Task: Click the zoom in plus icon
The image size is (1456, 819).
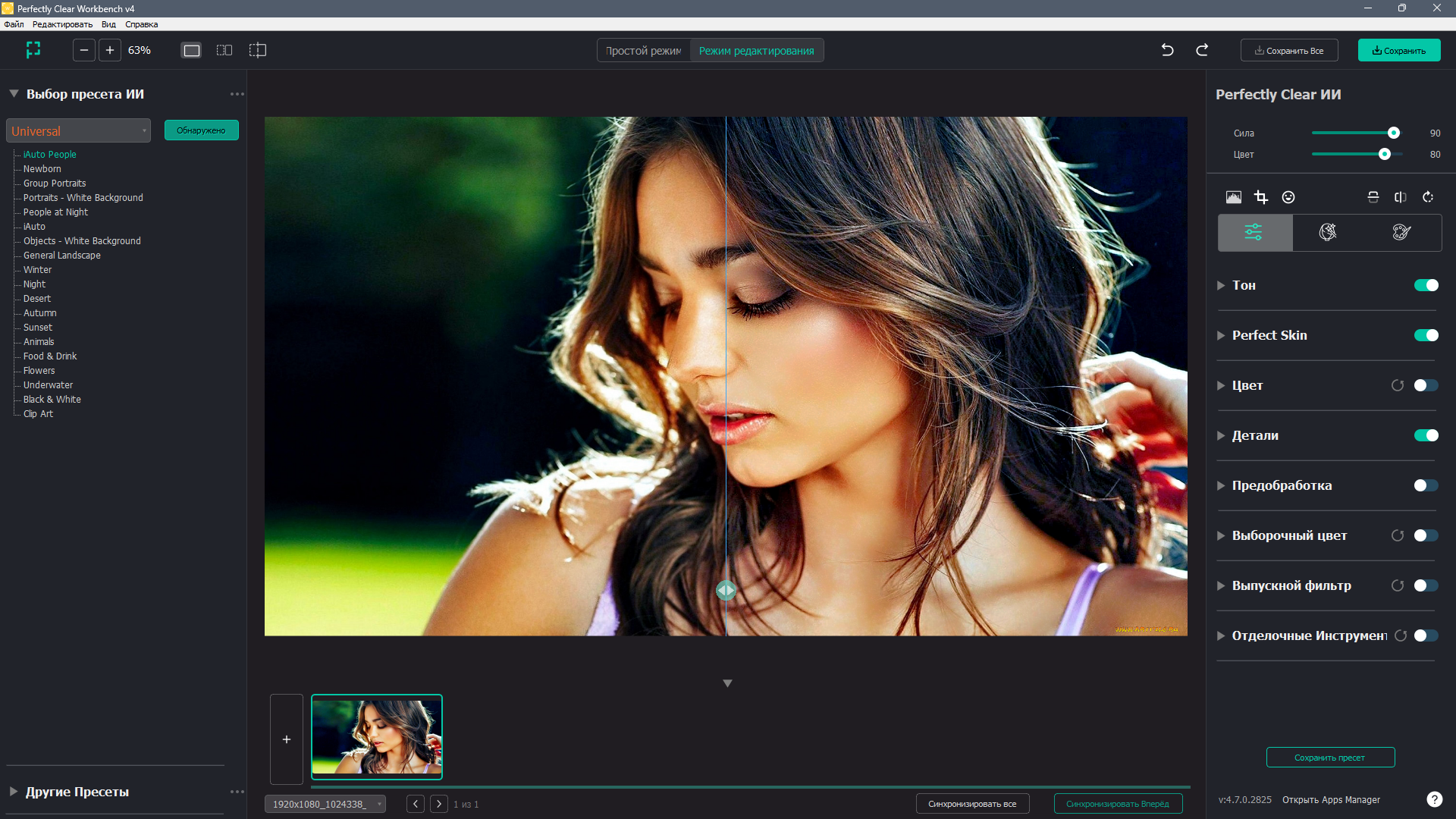Action: tap(110, 50)
